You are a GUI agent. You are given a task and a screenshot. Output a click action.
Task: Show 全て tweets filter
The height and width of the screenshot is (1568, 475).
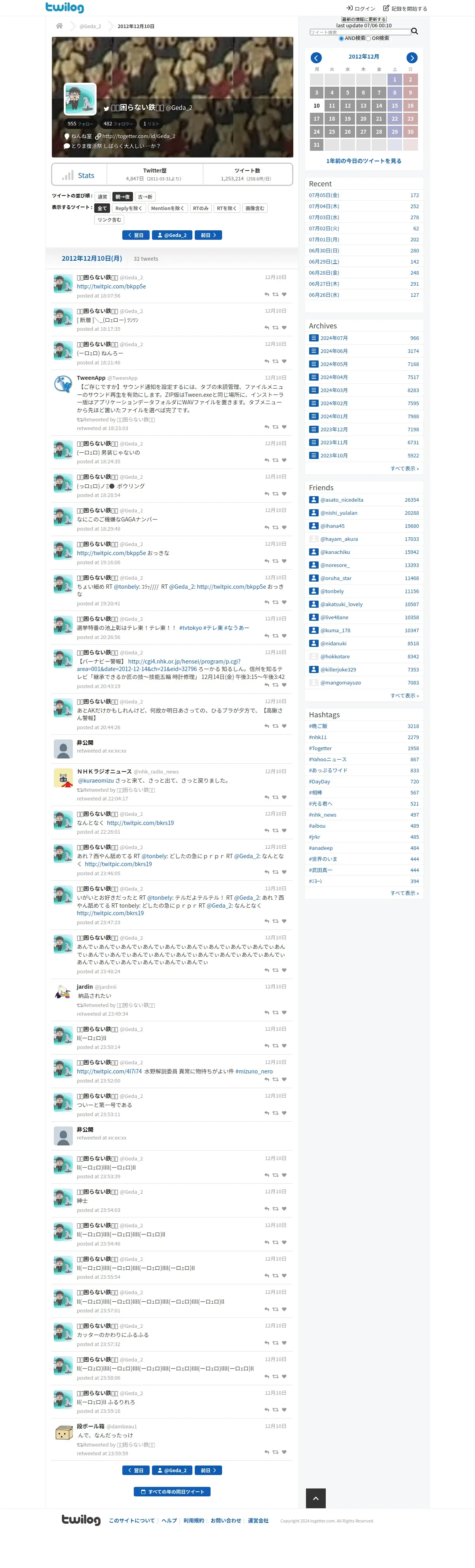coord(102,208)
